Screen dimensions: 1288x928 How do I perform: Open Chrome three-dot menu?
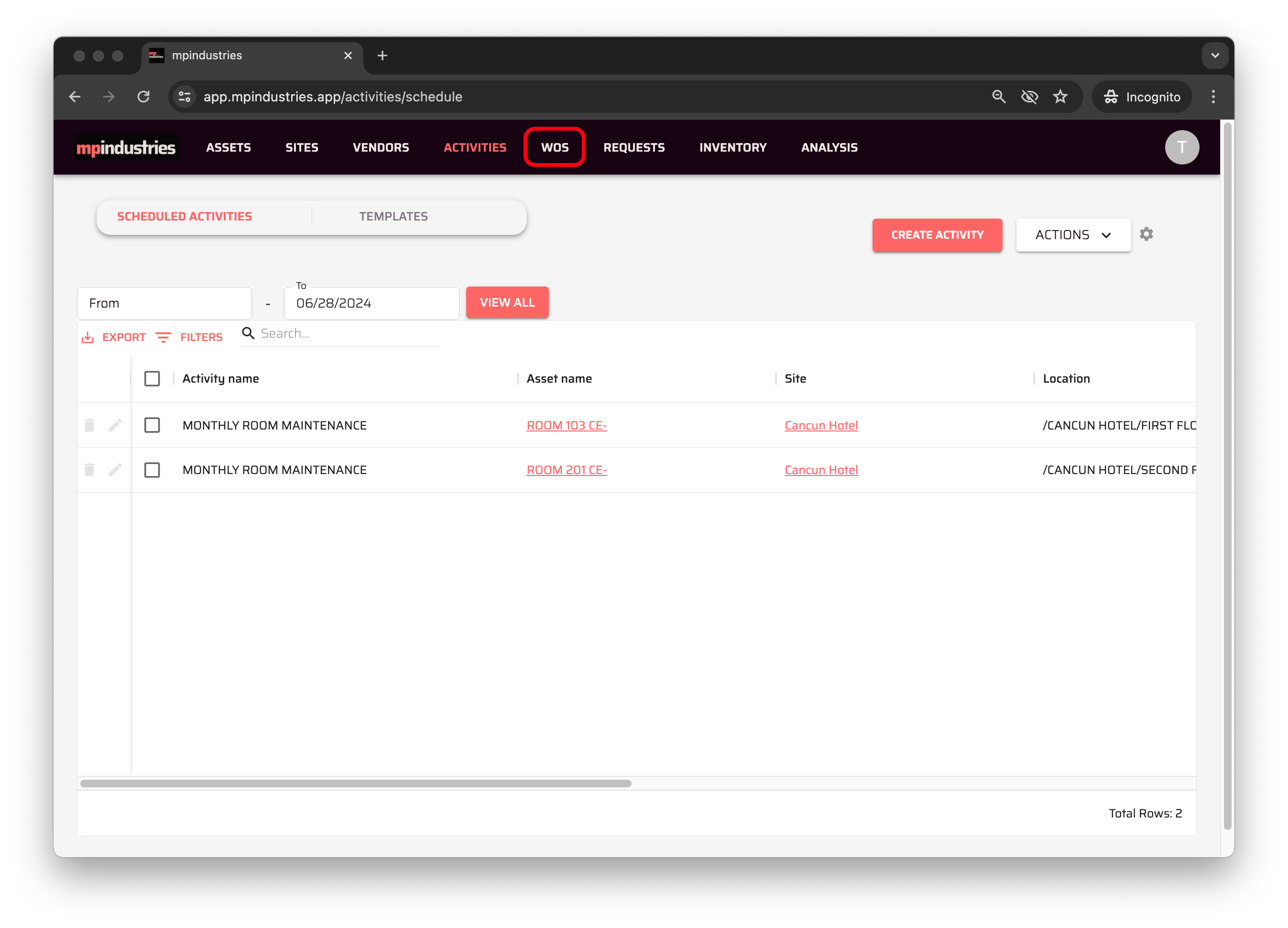[x=1213, y=97]
